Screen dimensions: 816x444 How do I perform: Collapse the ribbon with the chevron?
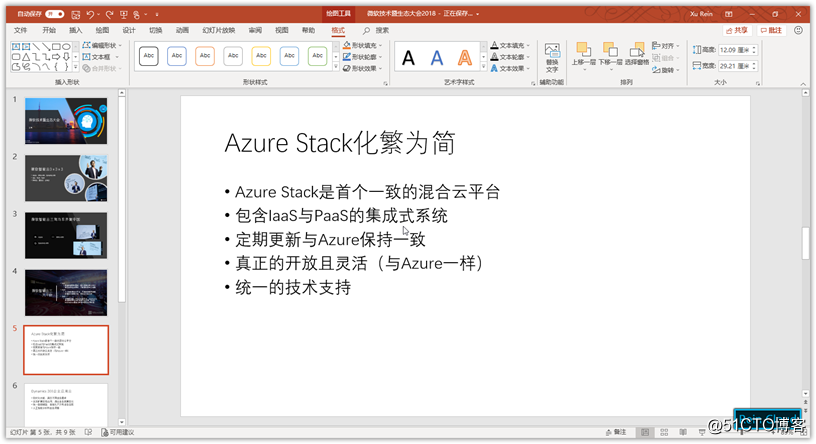tap(803, 83)
